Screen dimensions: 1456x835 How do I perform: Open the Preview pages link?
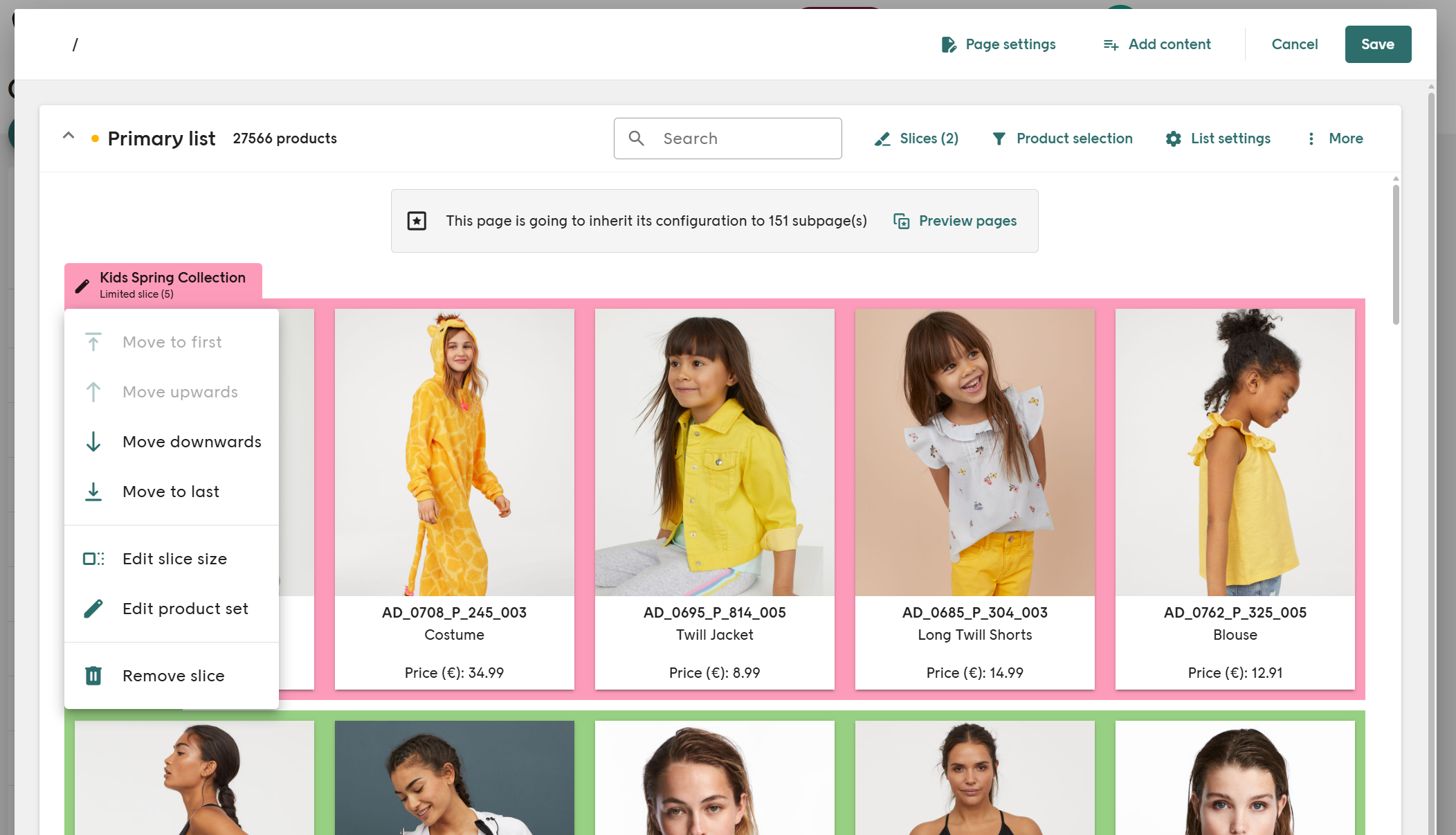pyautogui.click(x=967, y=221)
